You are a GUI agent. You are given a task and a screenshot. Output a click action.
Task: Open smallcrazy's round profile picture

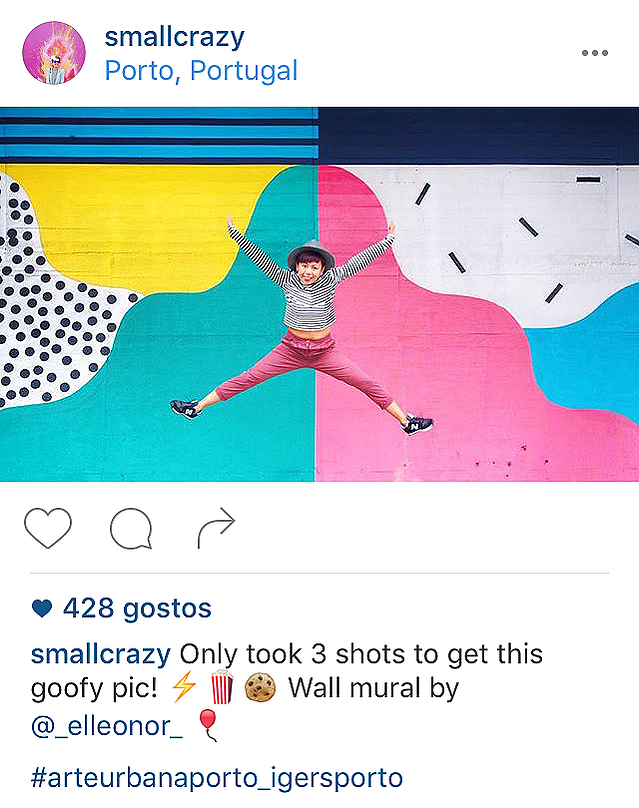(54, 53)
